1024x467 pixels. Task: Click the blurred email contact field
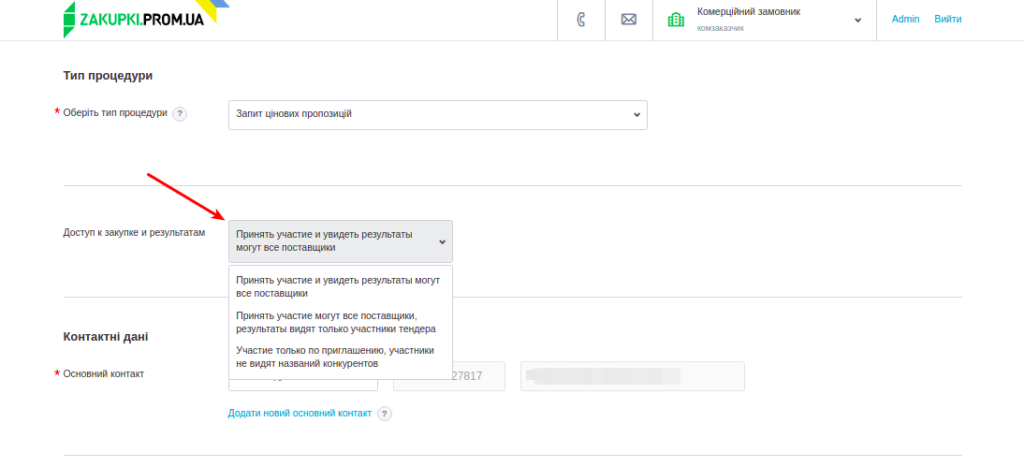point(632,376)
